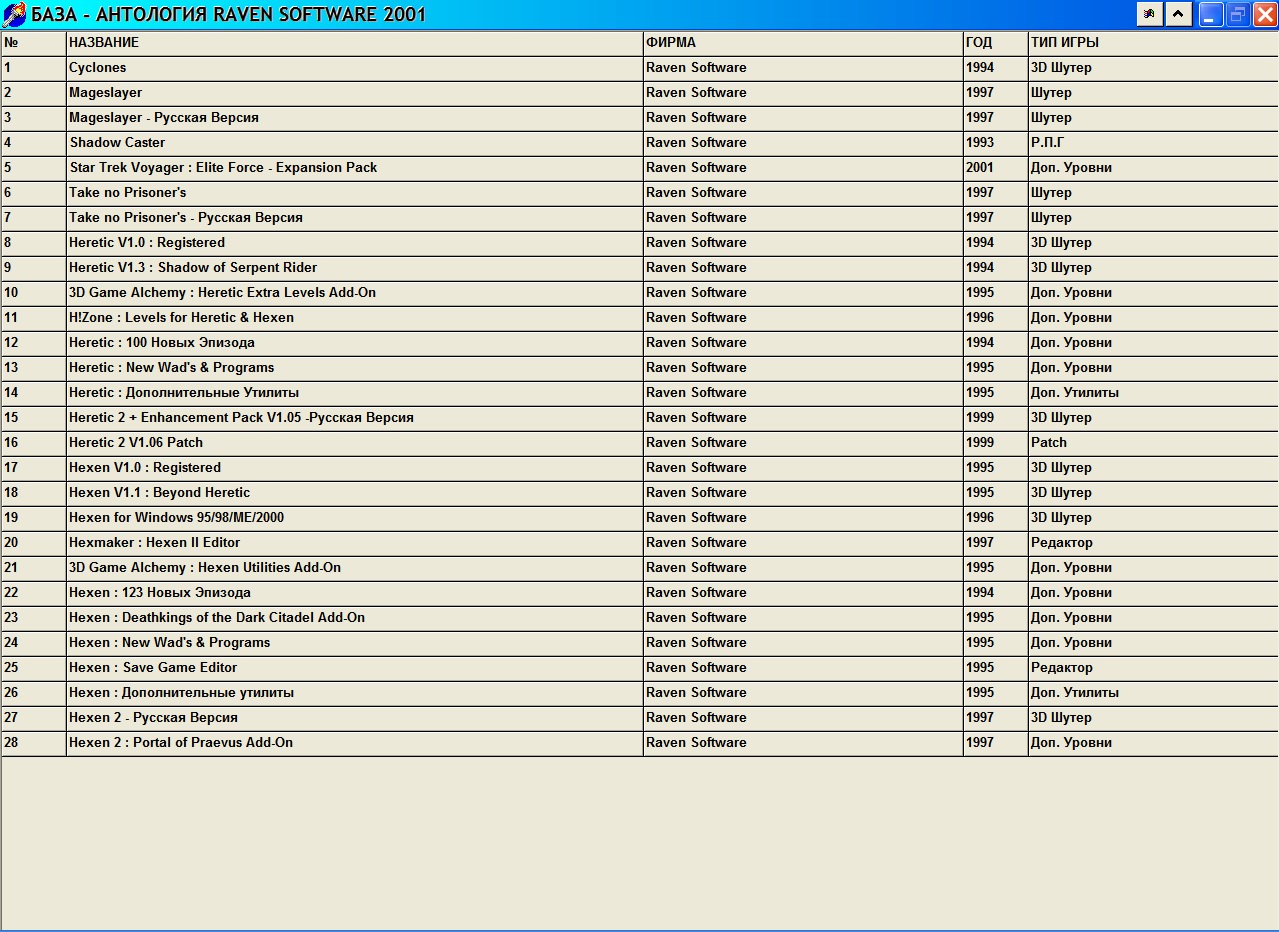Viewport: 1279px width, 932px height.
Task: Select Hexen : 123 Новых Эпизода
Action: [x=160, y=593]
